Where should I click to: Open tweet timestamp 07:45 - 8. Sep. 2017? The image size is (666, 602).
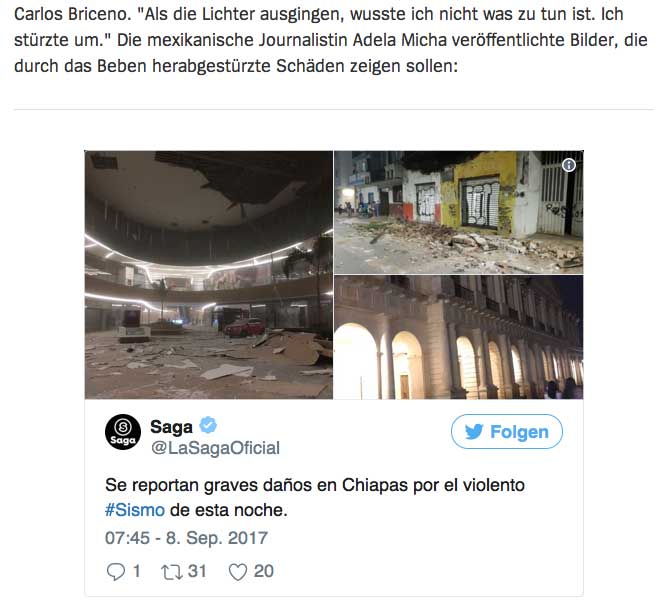[186, 538]
